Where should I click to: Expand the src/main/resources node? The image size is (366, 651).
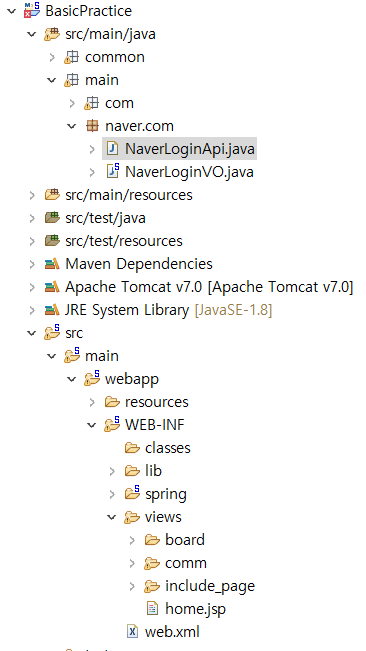click(32, 195)
